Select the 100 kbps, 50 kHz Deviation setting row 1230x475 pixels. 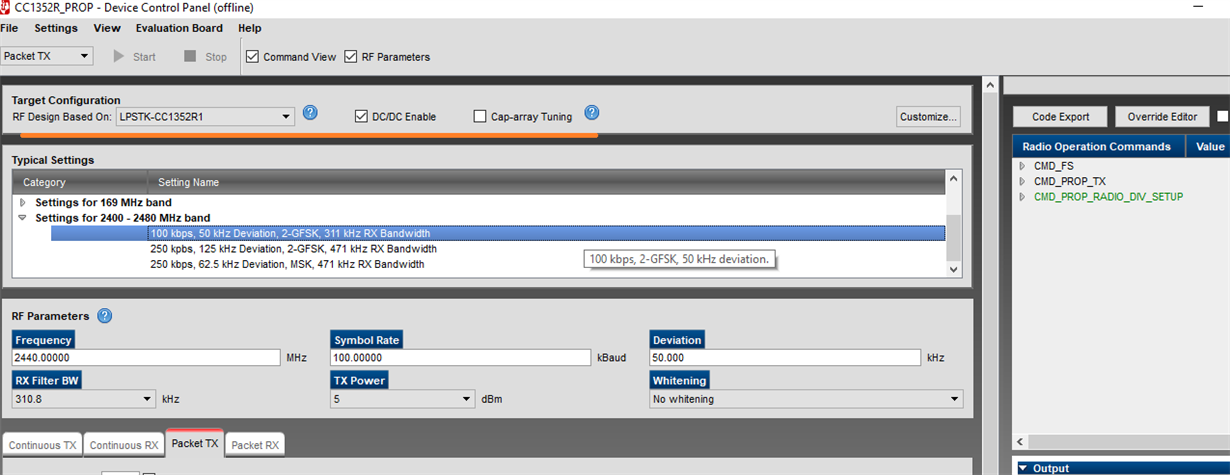click(x=498, y=233)
